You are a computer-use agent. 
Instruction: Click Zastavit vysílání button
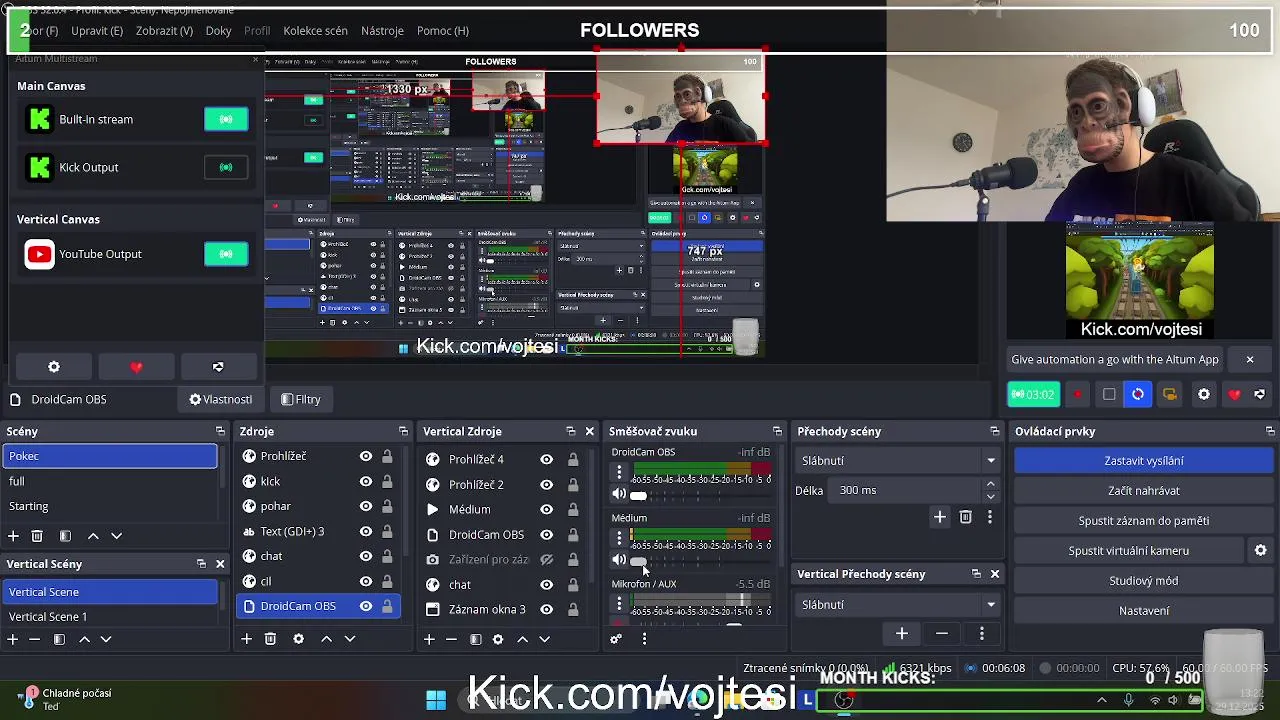pos(1143,461)
